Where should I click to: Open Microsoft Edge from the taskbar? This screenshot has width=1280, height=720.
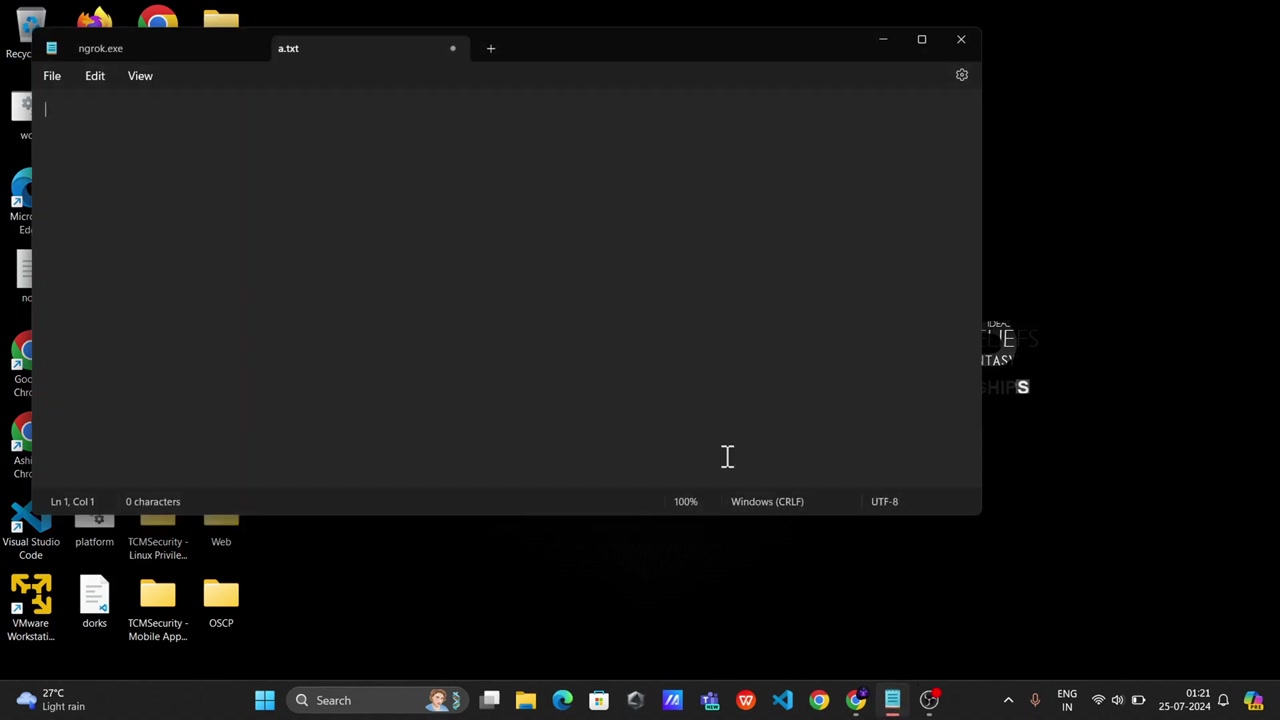tap(563, 700)
